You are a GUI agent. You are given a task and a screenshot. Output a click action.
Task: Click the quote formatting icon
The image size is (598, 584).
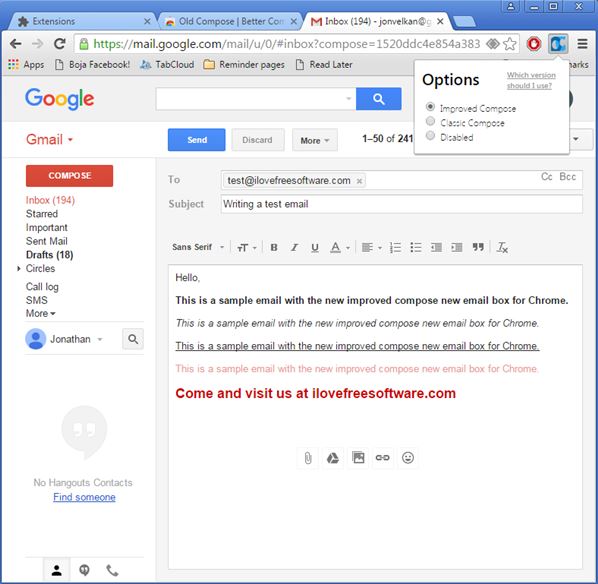click(478, 248)
